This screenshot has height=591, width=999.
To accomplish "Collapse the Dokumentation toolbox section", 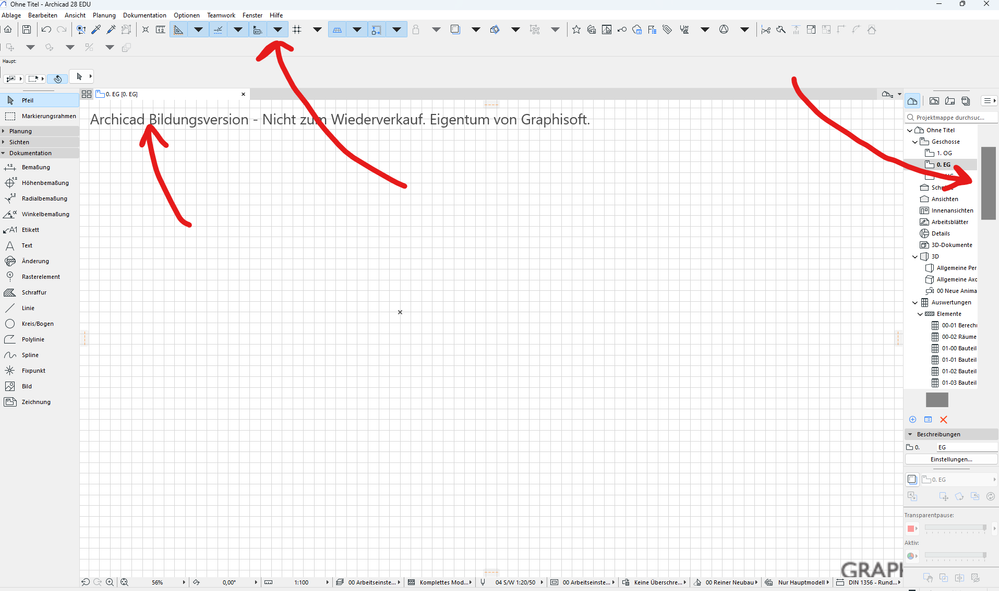I will click(x=40, y=153).
